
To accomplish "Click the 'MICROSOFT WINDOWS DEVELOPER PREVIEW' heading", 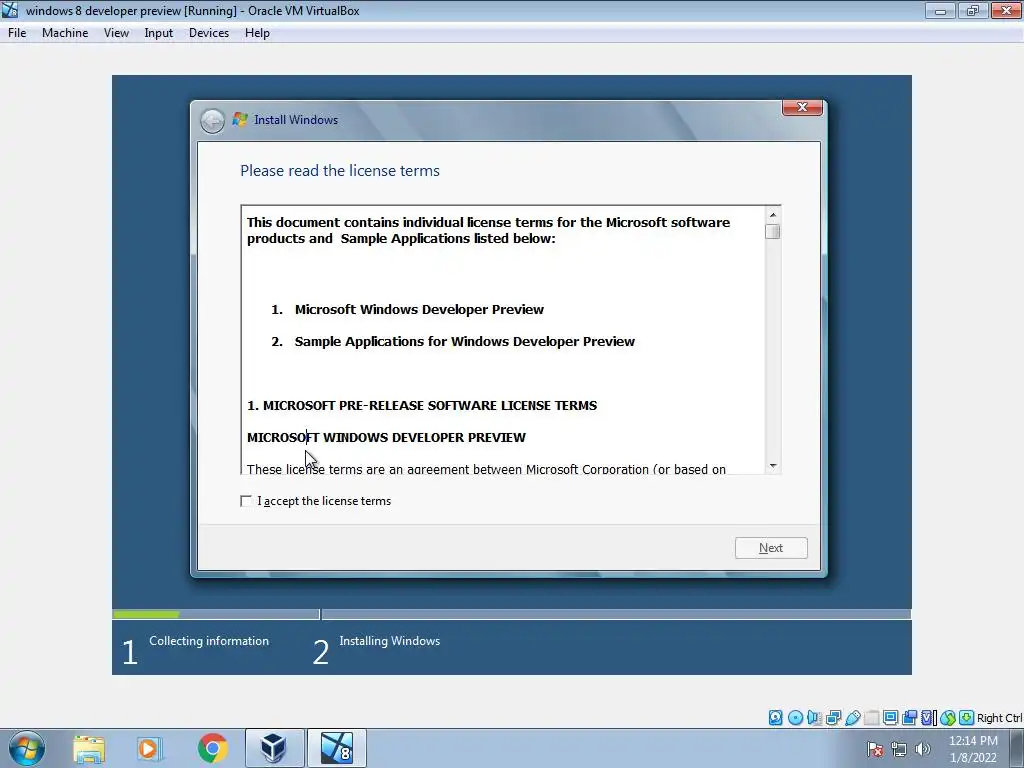I will tap(386, 438).
